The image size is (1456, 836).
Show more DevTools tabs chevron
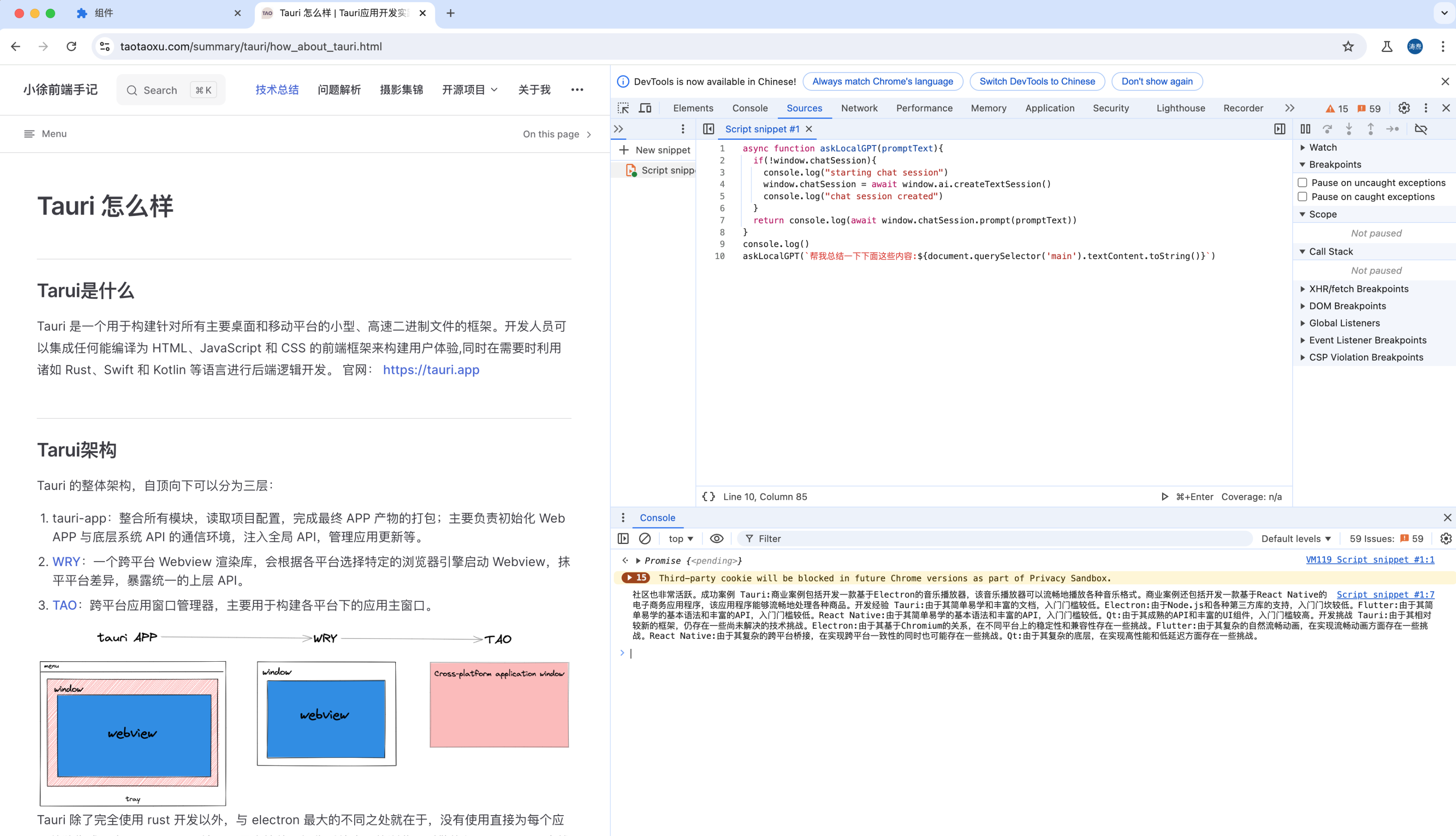(x=1290, y=108)
